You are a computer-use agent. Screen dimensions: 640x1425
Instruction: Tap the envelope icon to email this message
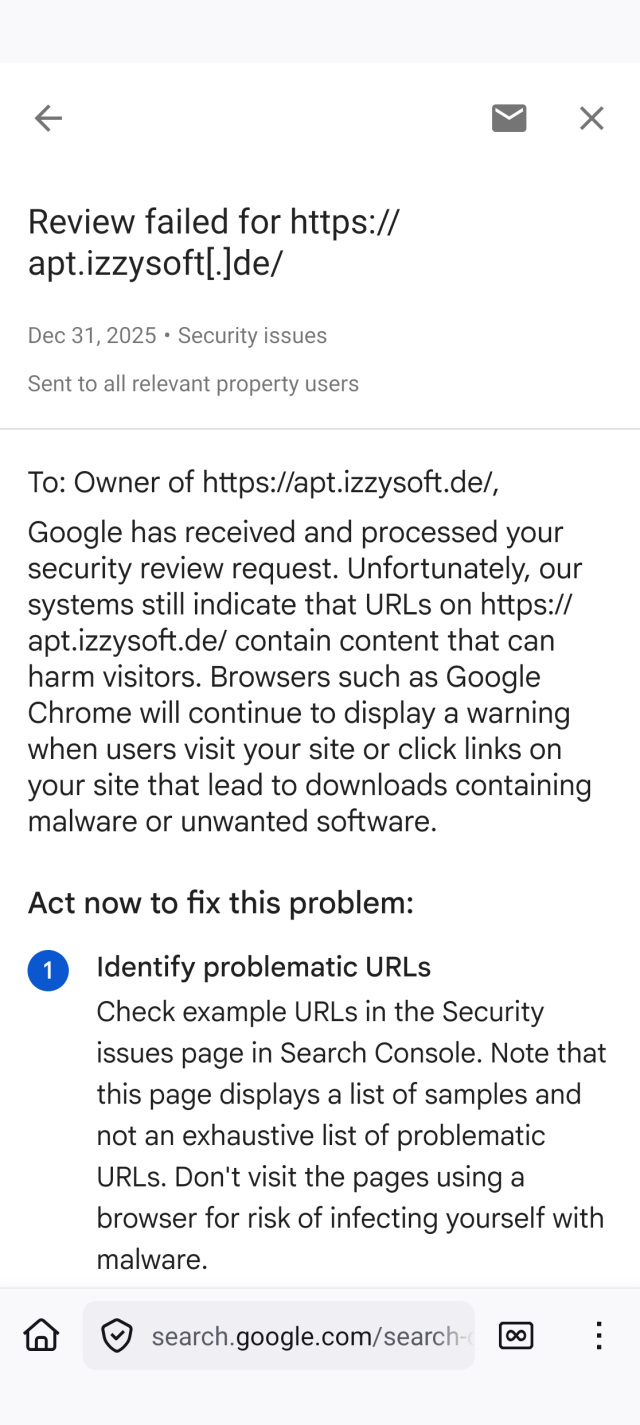(x=509, y=118)
